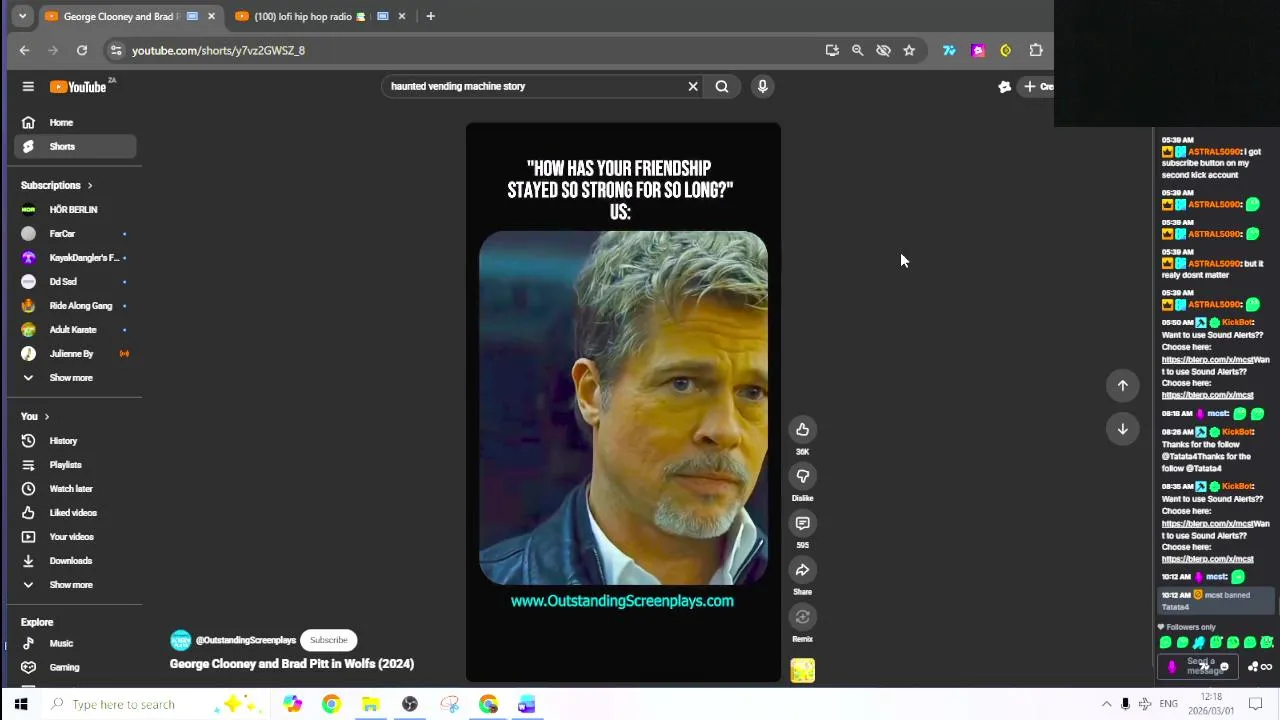Click the YouTube logo
The width and height of the screenshot is (1280, 720).
79,87
